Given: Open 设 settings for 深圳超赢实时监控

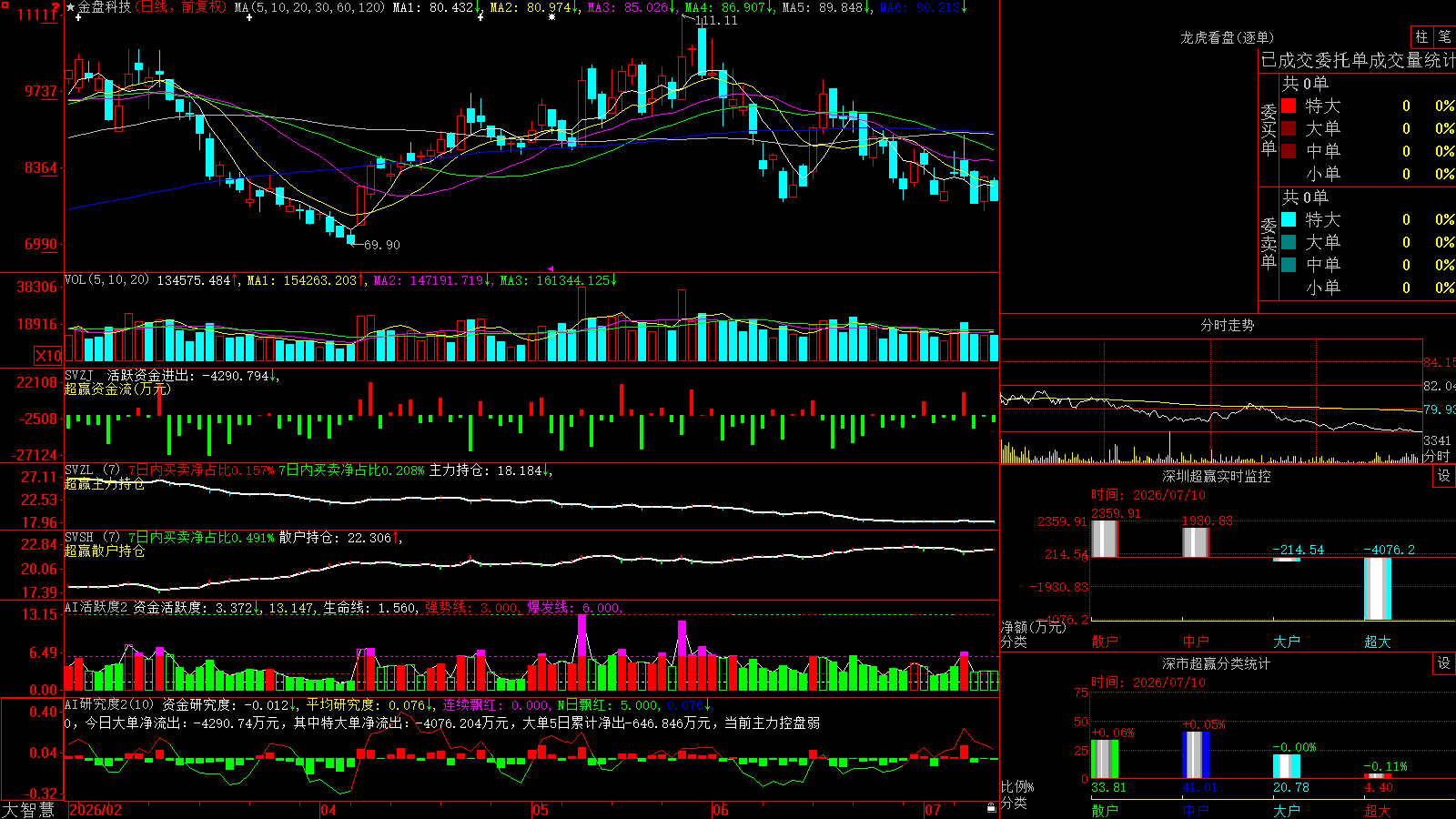Looking at the screenshot, I should (1444, 476).
